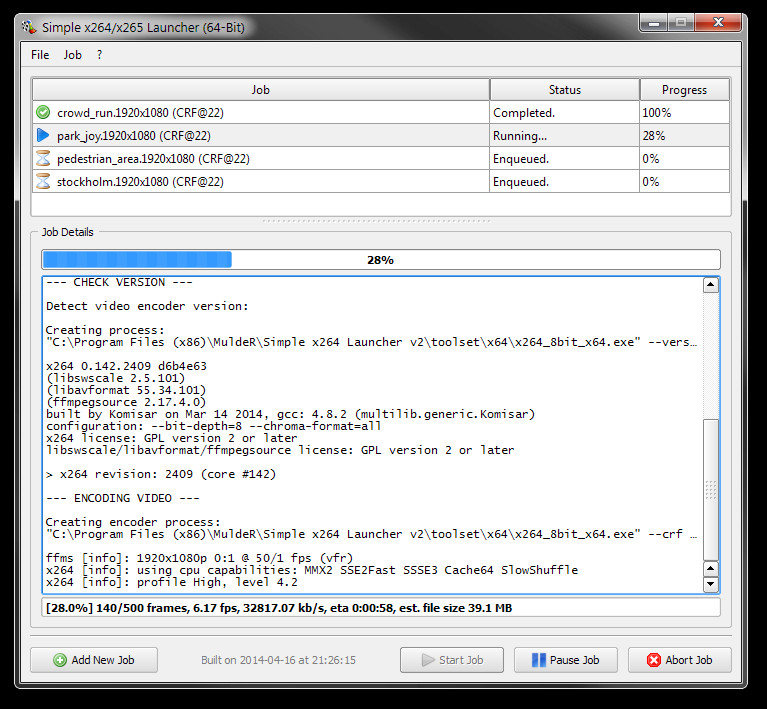
Task: Click the Abort Job button
Action: [679, 660]
